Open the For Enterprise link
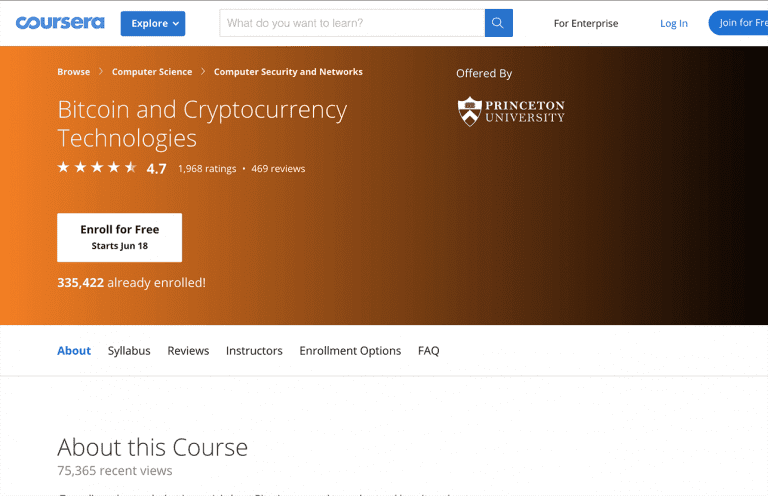Screen dimensions: 768x496 (586, 24)
